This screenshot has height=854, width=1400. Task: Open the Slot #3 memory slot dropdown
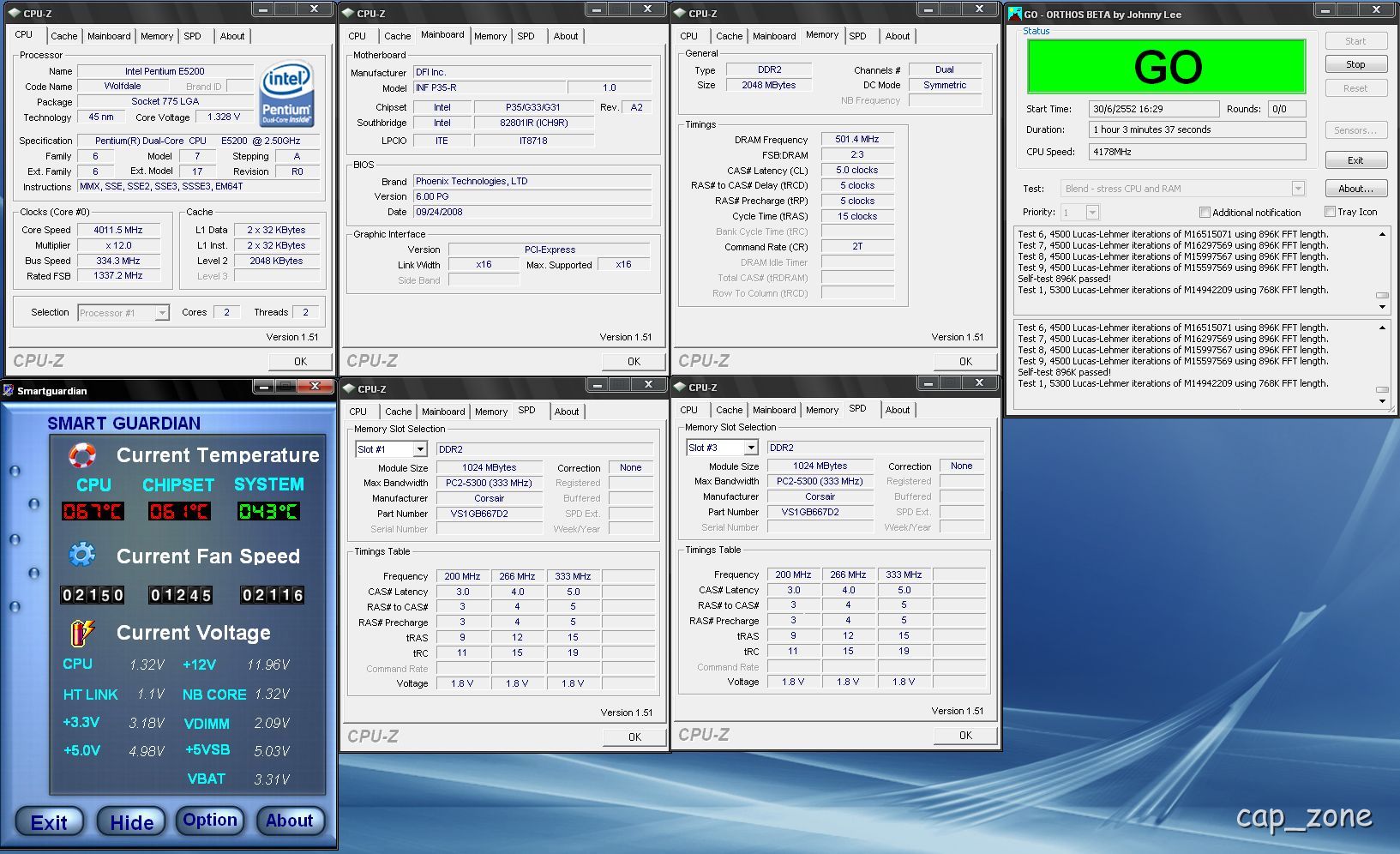click(751, 448)
